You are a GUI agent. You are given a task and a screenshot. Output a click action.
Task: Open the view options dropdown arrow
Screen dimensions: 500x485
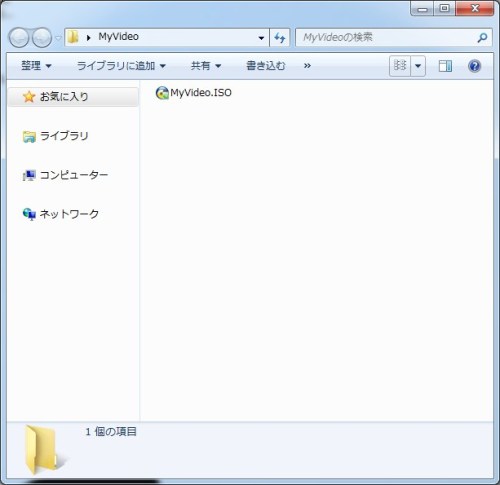tap(418, 66)
